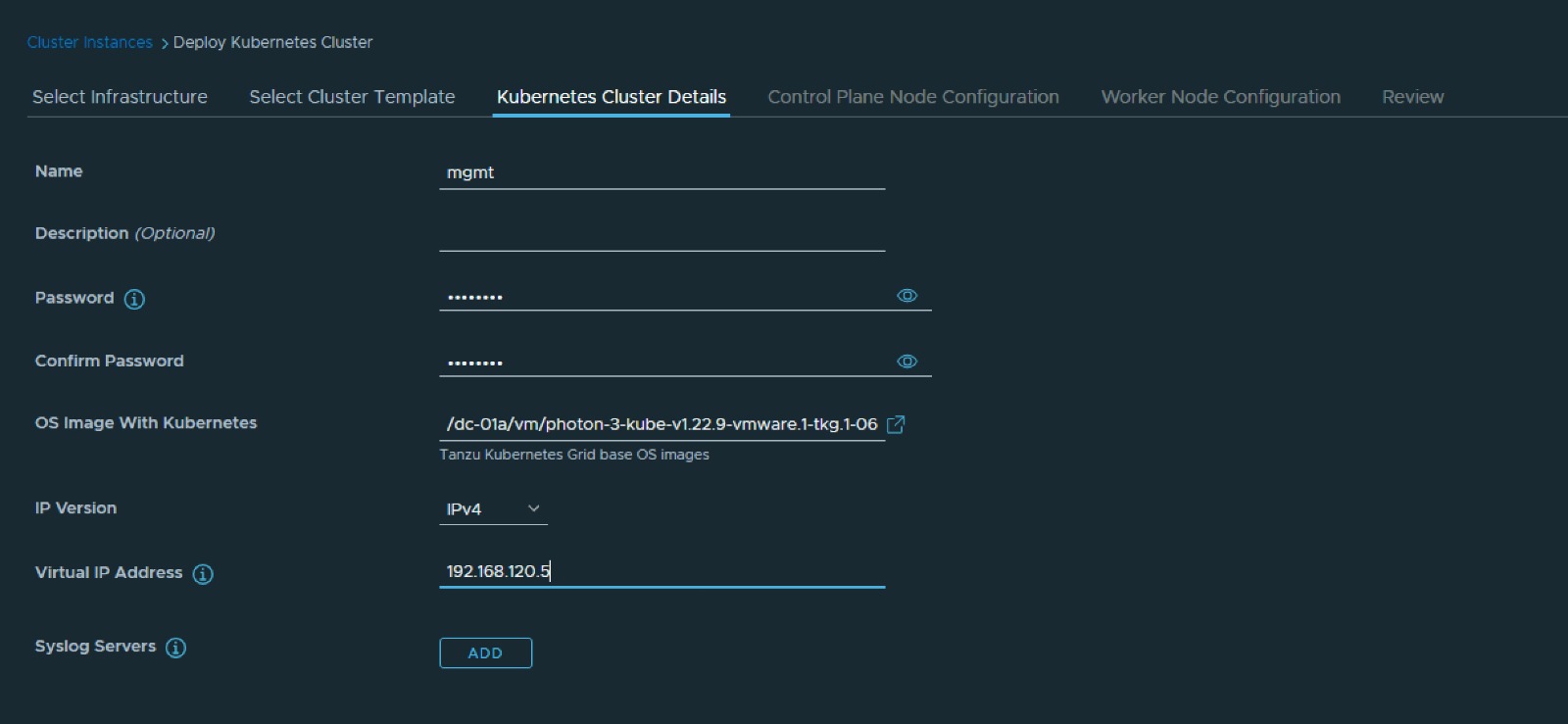Expand the IP Version dropdown
The height and width of the screenshot is (724, 1568).
pyautogui.click(x=493, y=509)
